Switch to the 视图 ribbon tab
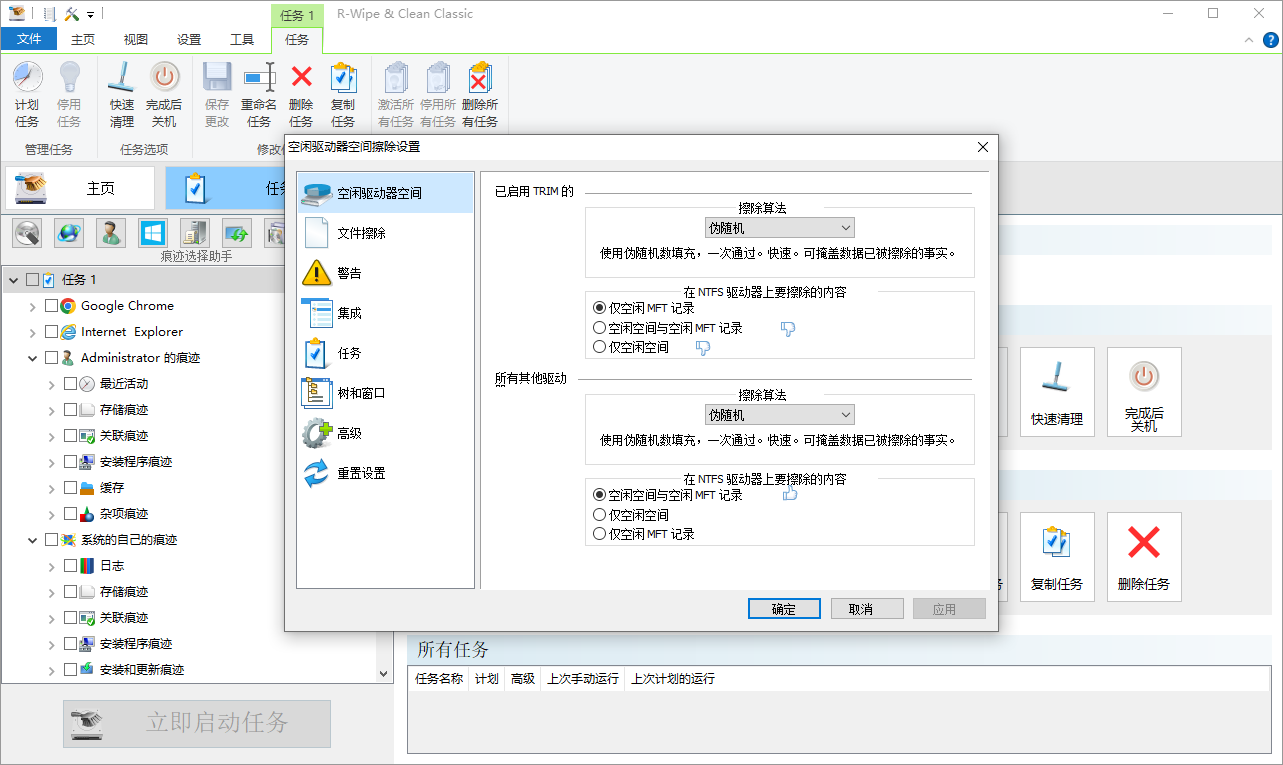The height and width of the screenshot is (765, 1283). (x=136, y=40)
